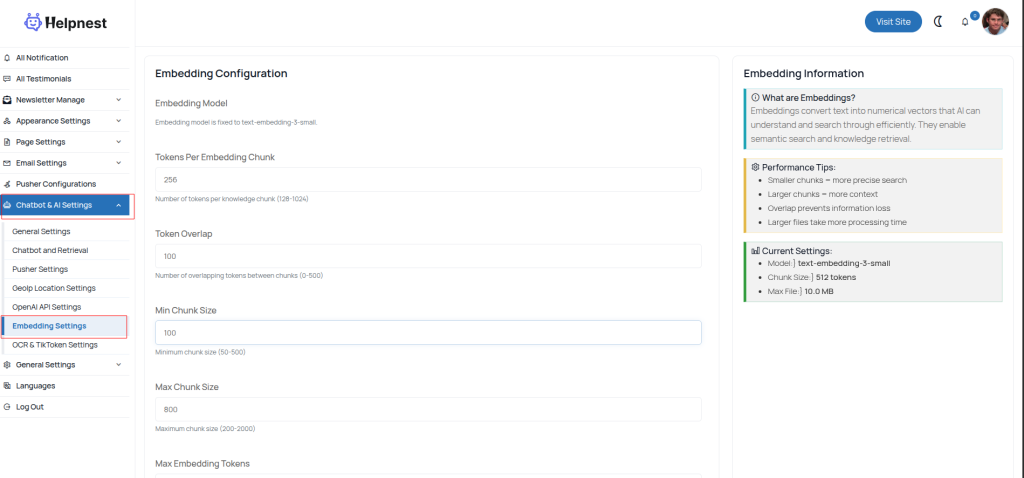Toggle dark mode with the moon icon
Screen dimensions: 1024x478
pyautogui.click(x=938, y=21)
